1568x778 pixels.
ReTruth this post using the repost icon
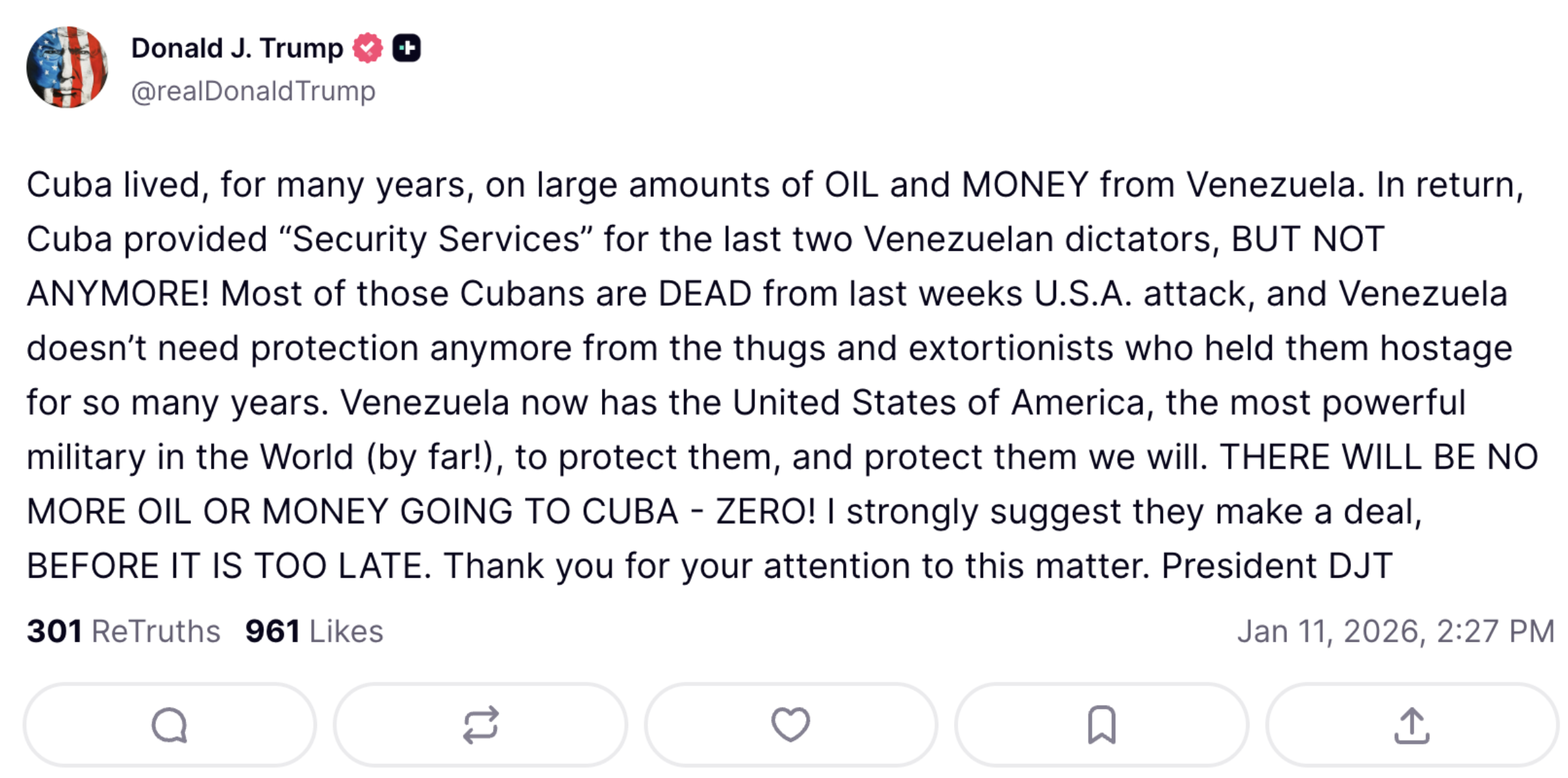[480, 725]
